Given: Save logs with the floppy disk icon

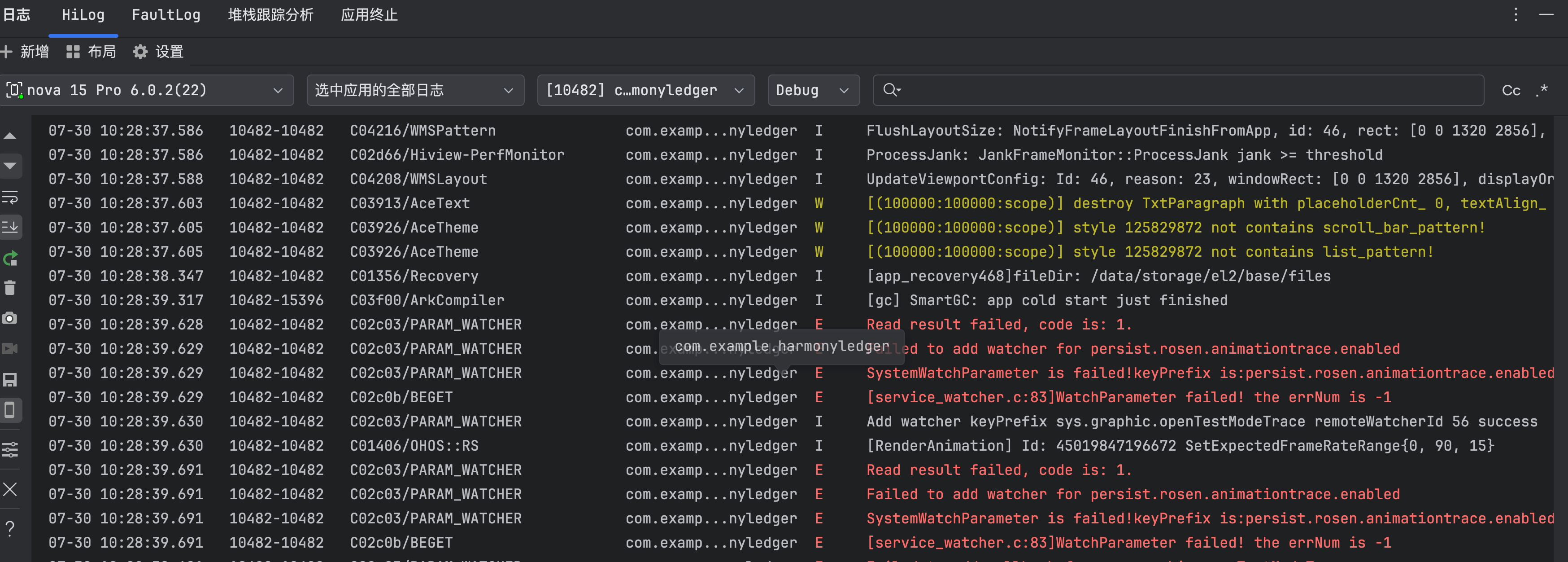Looking at the screenshot, I should click(x=10, y=380).
